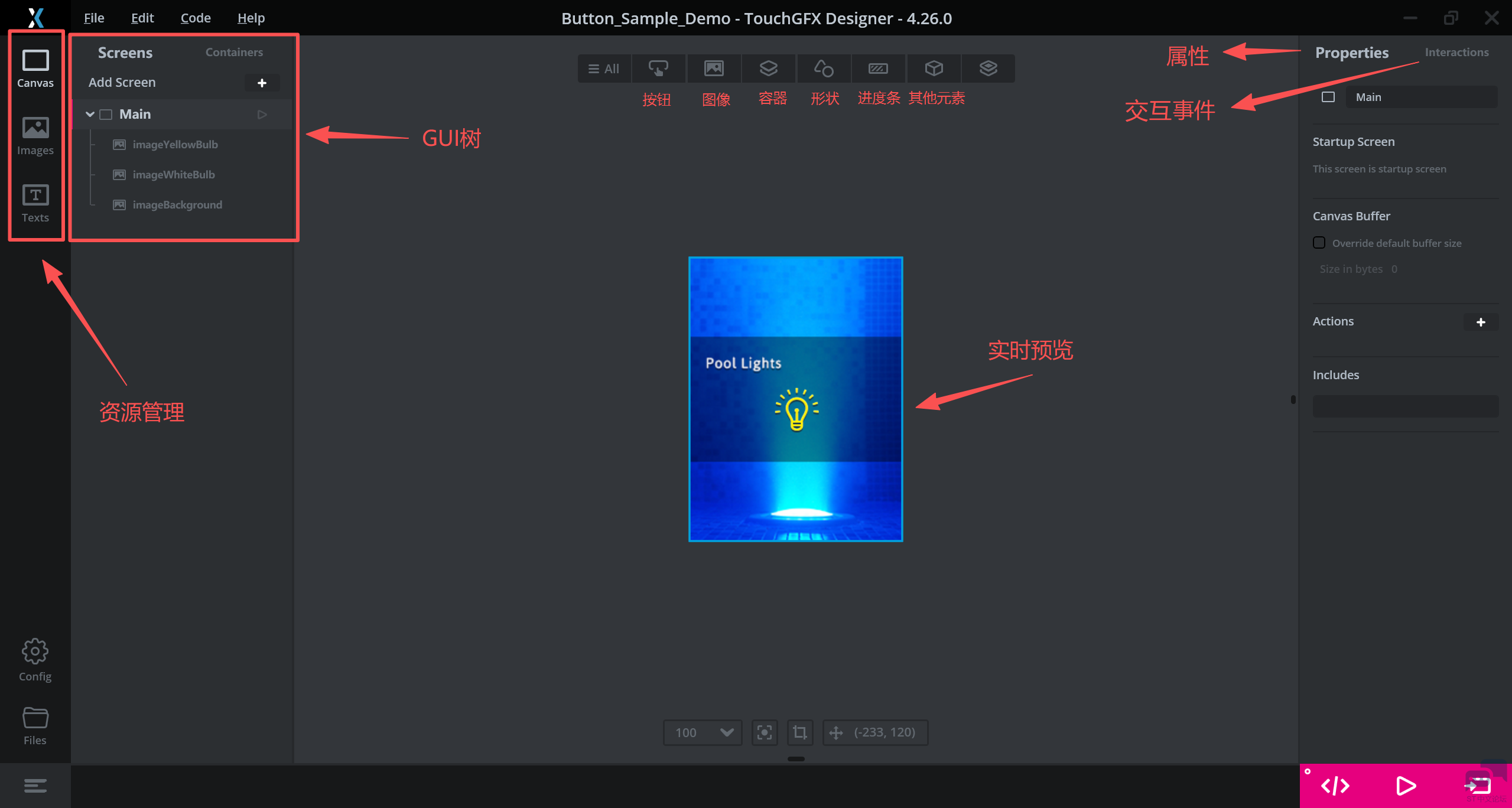Switch to the Interactions tab
1512x808 pixels.
[1456, 52]
